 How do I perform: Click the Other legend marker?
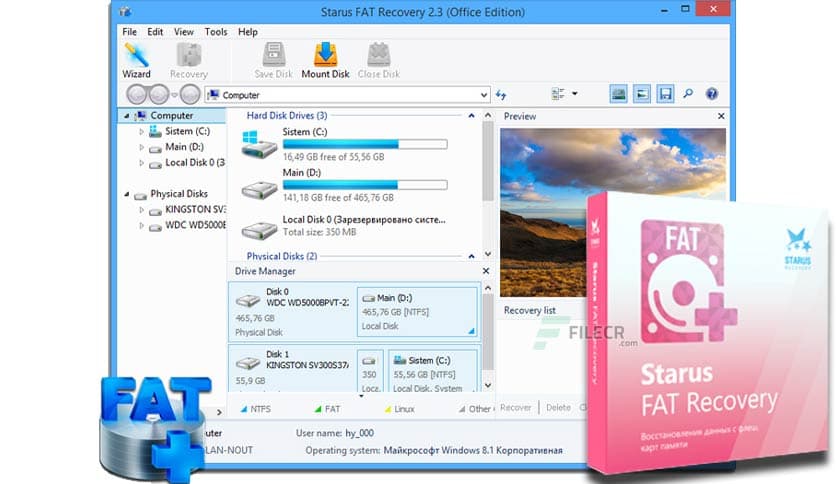(462, 409)
